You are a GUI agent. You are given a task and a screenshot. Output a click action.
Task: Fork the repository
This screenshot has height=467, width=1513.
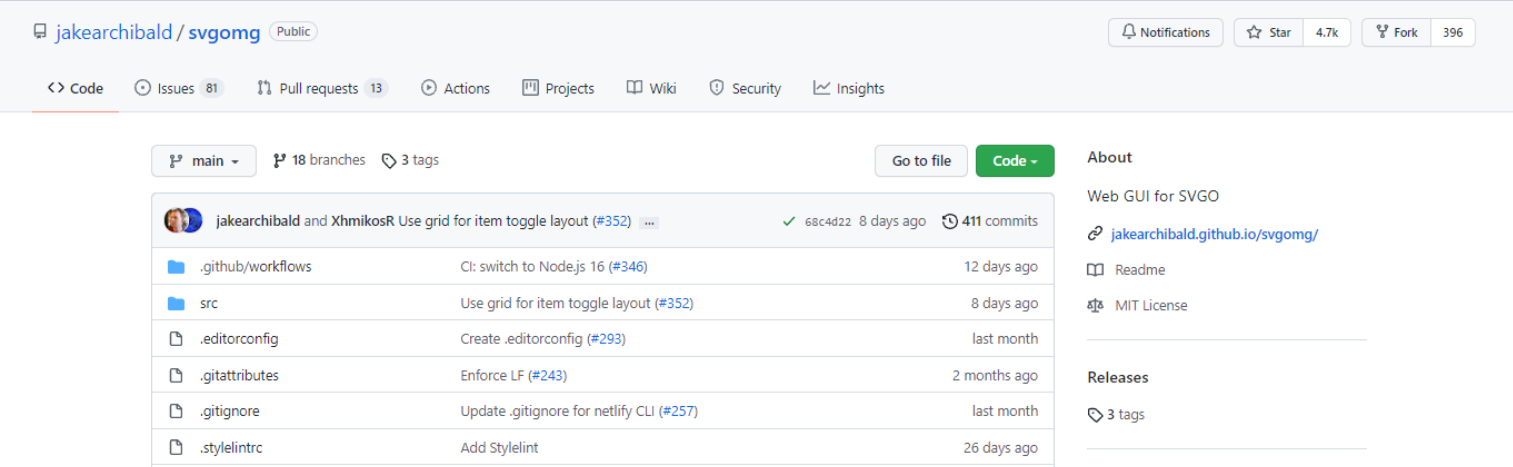click(1396, 32)
